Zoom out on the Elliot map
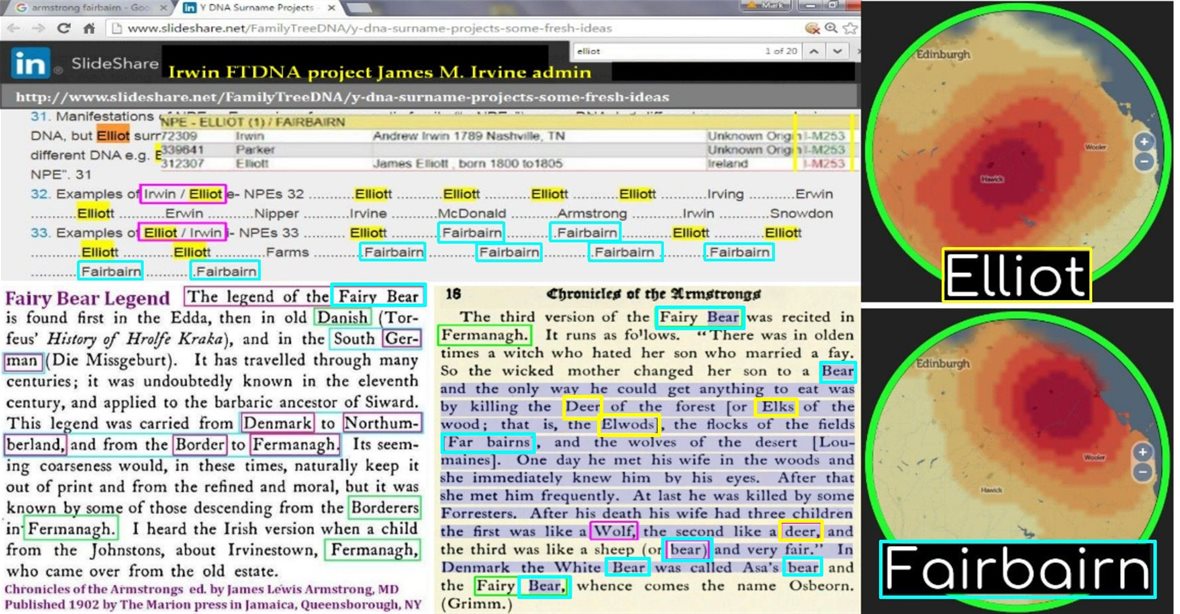This screenshot has height=614, width=1180. click(1144, 161)
